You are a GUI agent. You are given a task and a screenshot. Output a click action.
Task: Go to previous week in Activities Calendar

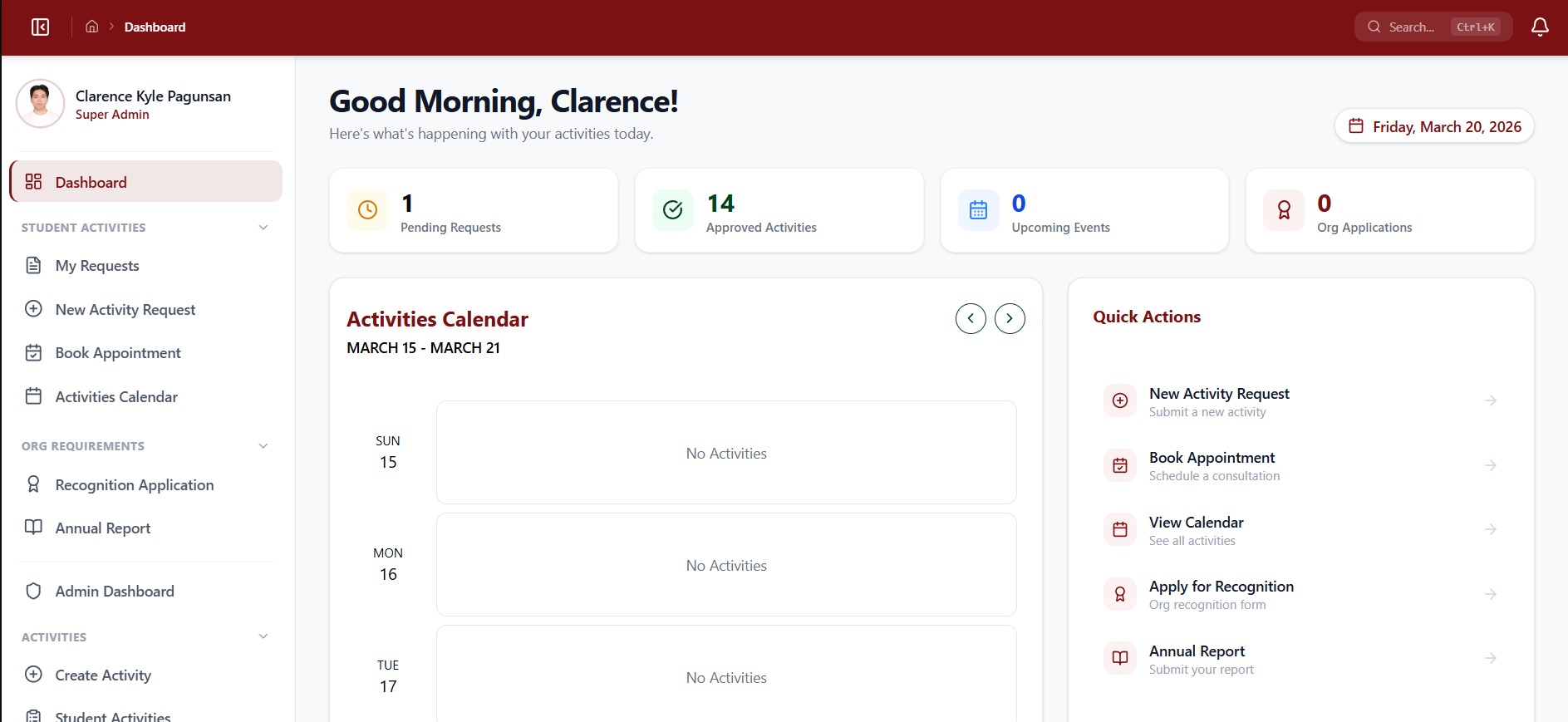pos(971,318)
